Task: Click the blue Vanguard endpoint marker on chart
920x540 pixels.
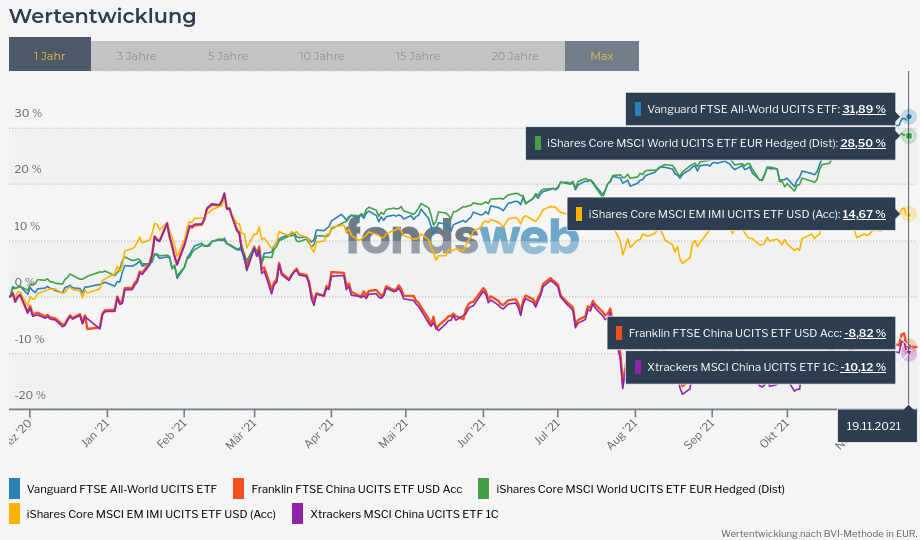Action: click(x=908, y=117)
